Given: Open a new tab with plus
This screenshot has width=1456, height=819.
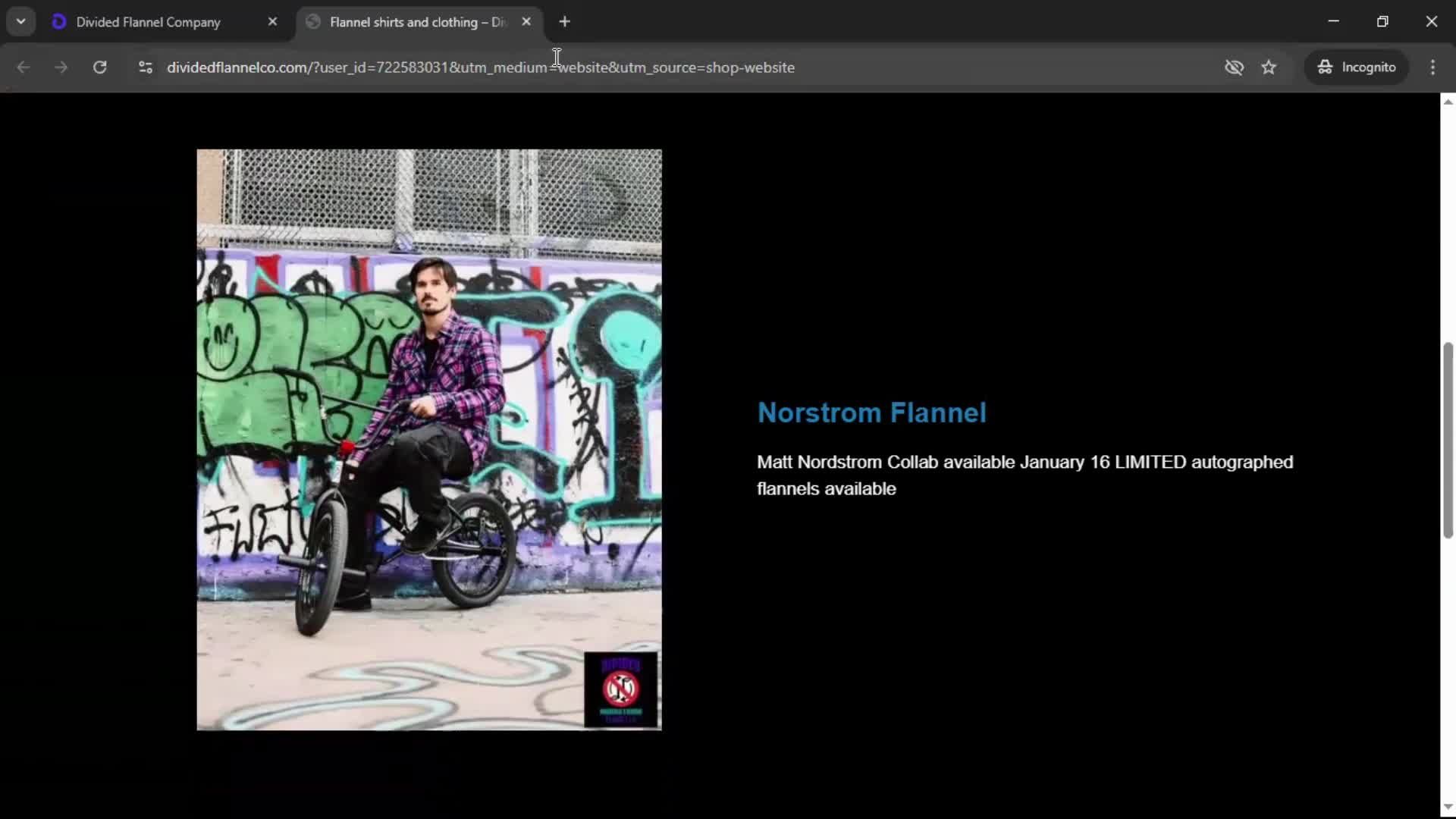Looking at the screenshot, I should click(x=564, y=22).
